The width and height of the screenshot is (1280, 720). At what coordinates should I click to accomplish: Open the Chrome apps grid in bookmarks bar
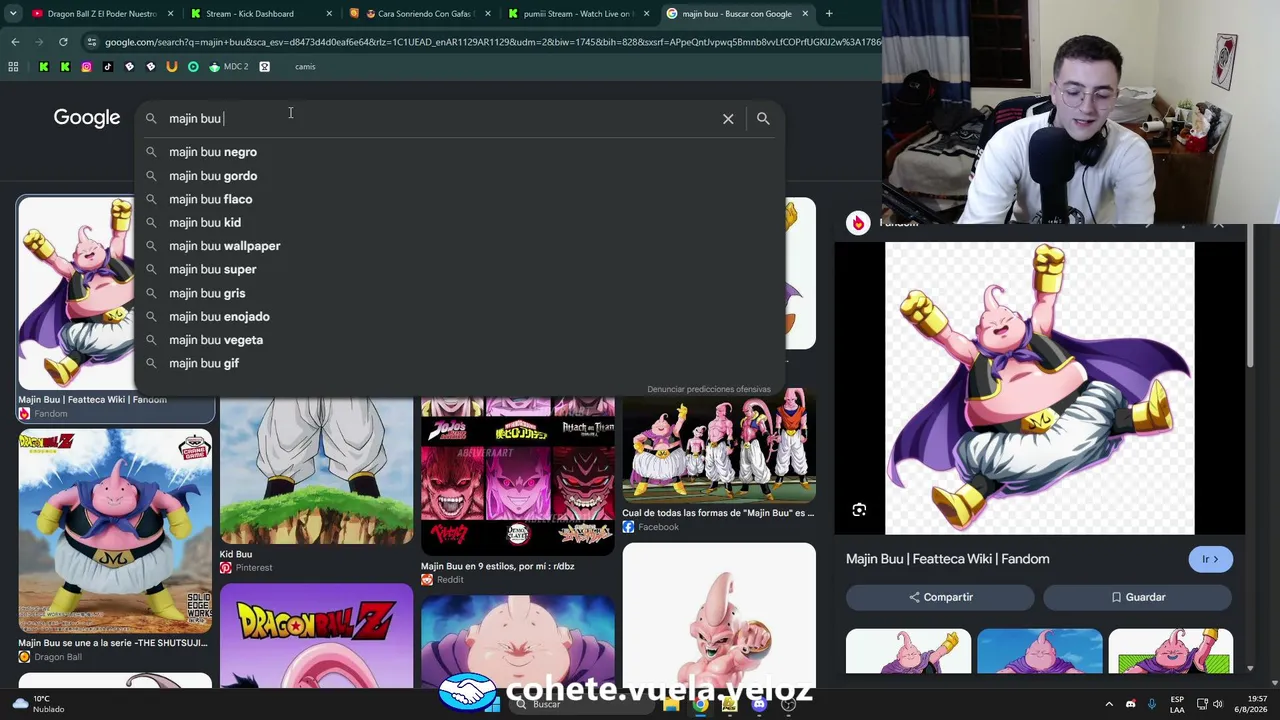[13, 67]
